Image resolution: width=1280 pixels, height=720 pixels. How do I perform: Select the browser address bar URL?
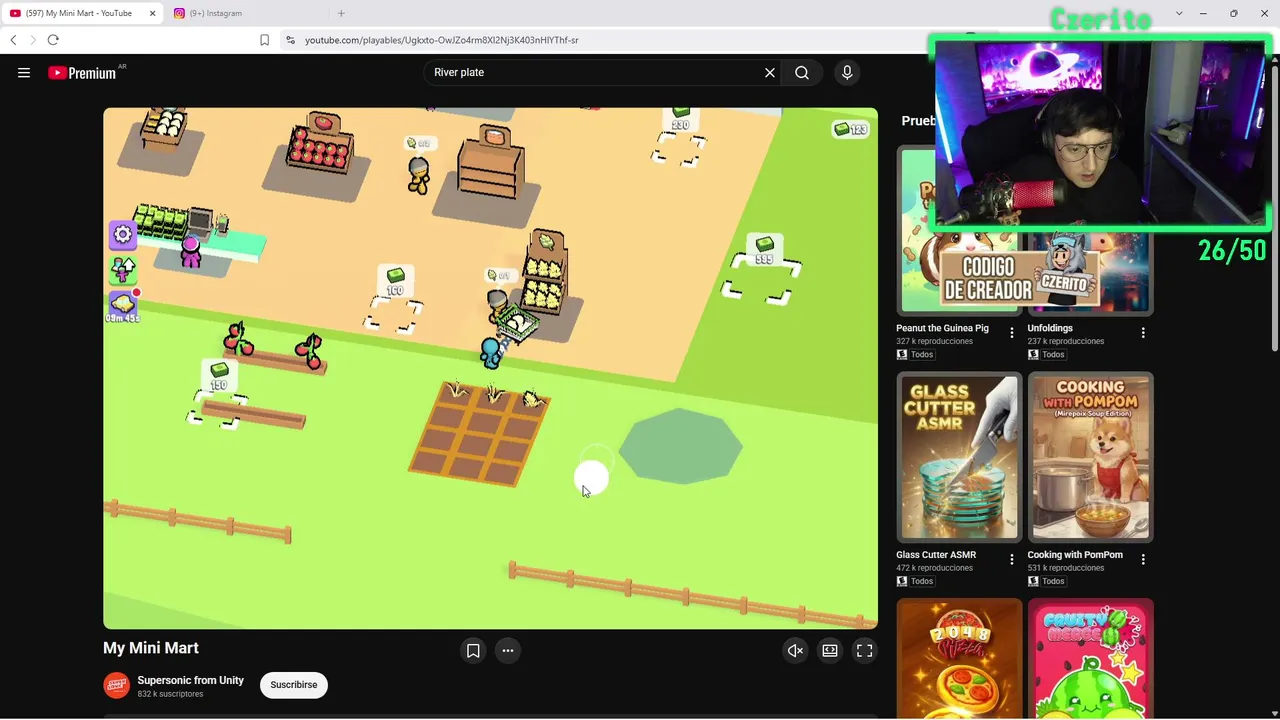441,40
